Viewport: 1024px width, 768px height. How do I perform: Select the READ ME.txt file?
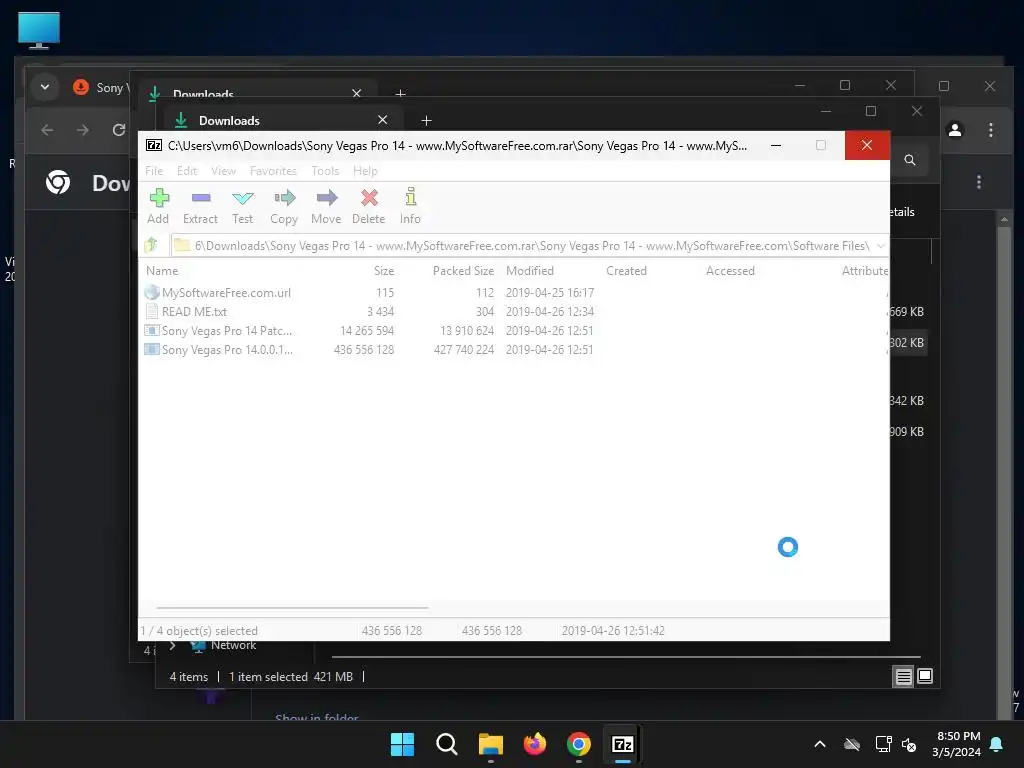pyautogui.click(x=194, y=312)
